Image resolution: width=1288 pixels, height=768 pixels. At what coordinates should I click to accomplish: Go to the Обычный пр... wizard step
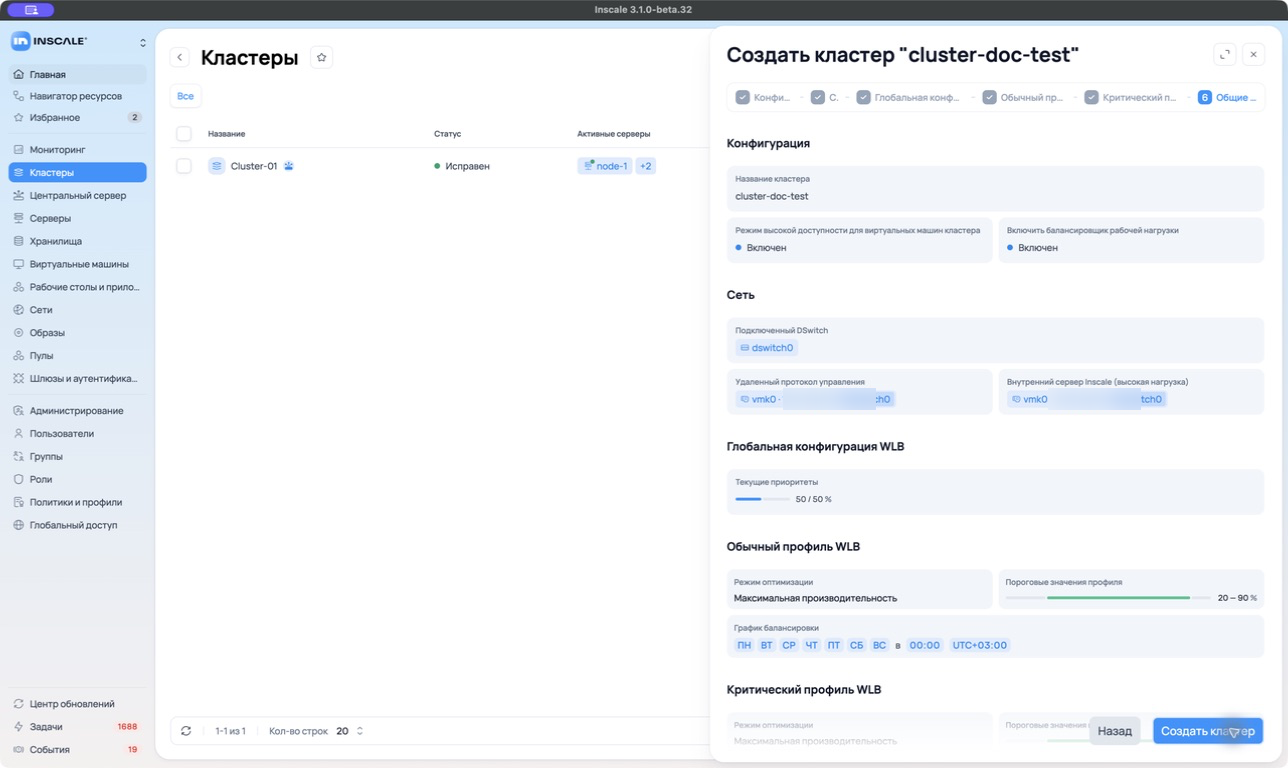(x=1024, y=97)
